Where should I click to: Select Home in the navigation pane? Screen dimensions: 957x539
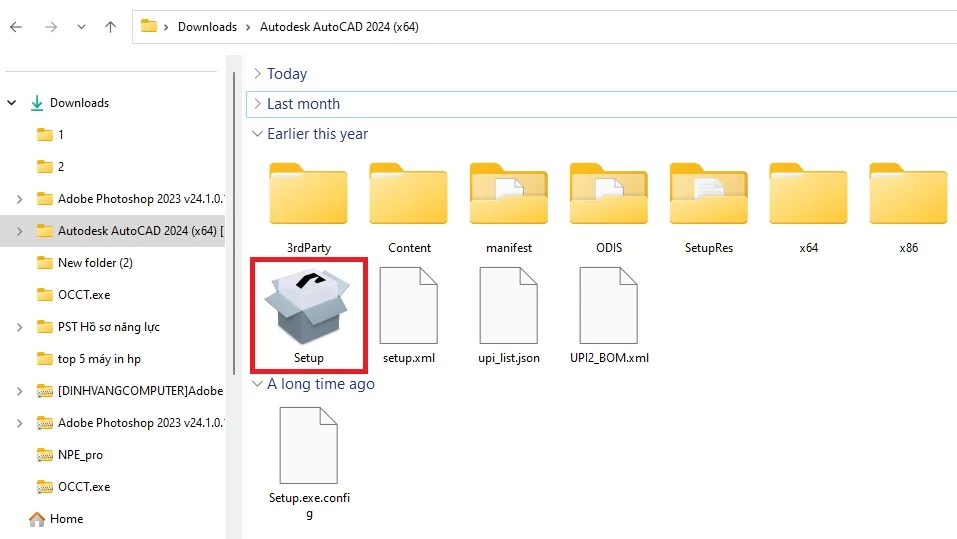tap(56, 519)
